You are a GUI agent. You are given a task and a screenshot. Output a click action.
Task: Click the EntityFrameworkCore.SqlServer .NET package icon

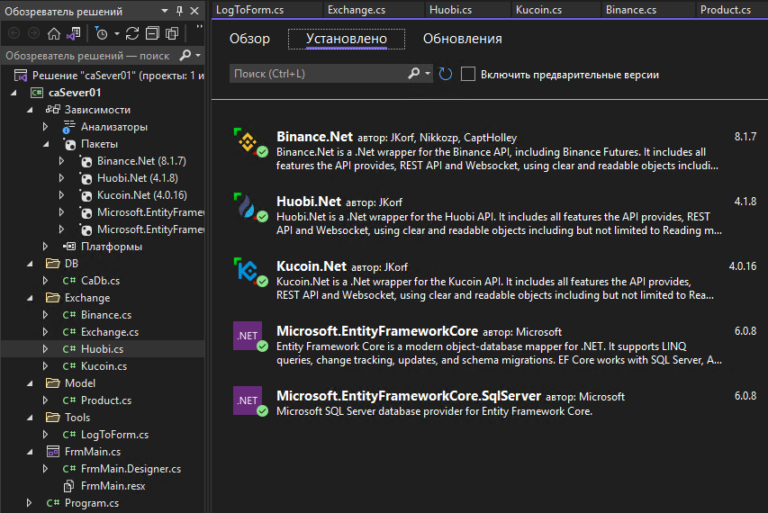click(248, 401)
